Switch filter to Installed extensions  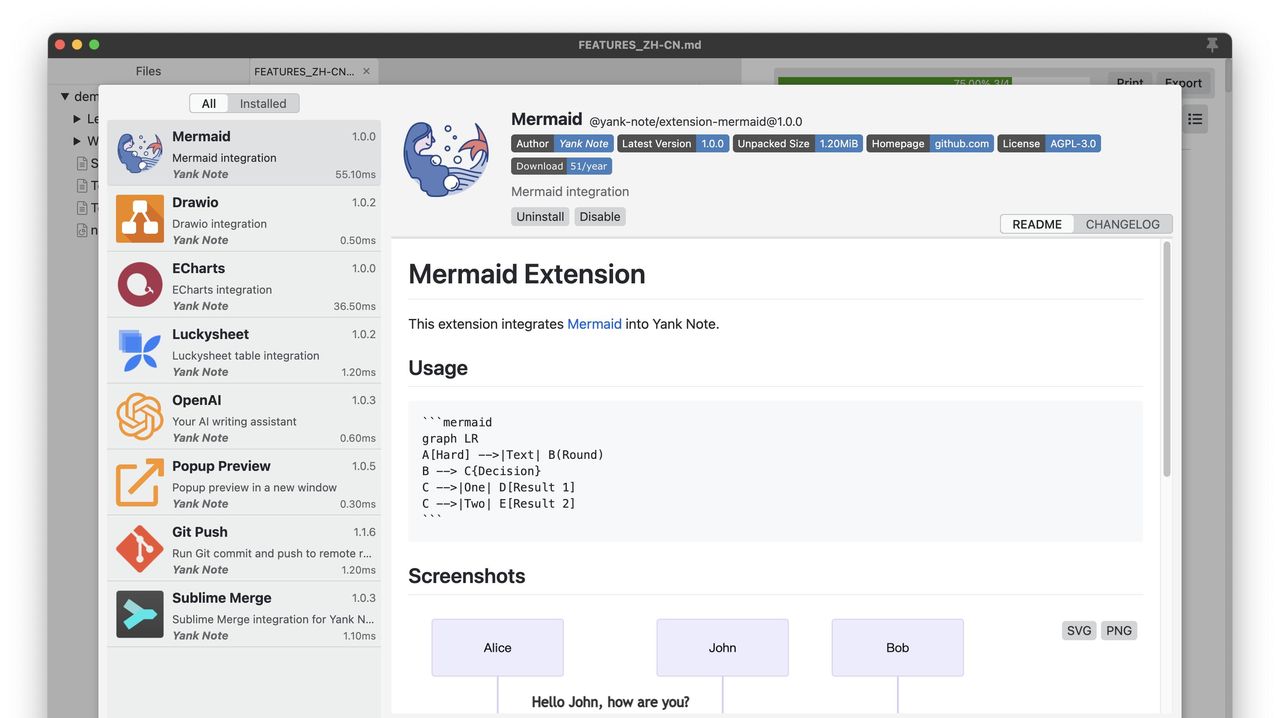point(263,104)
